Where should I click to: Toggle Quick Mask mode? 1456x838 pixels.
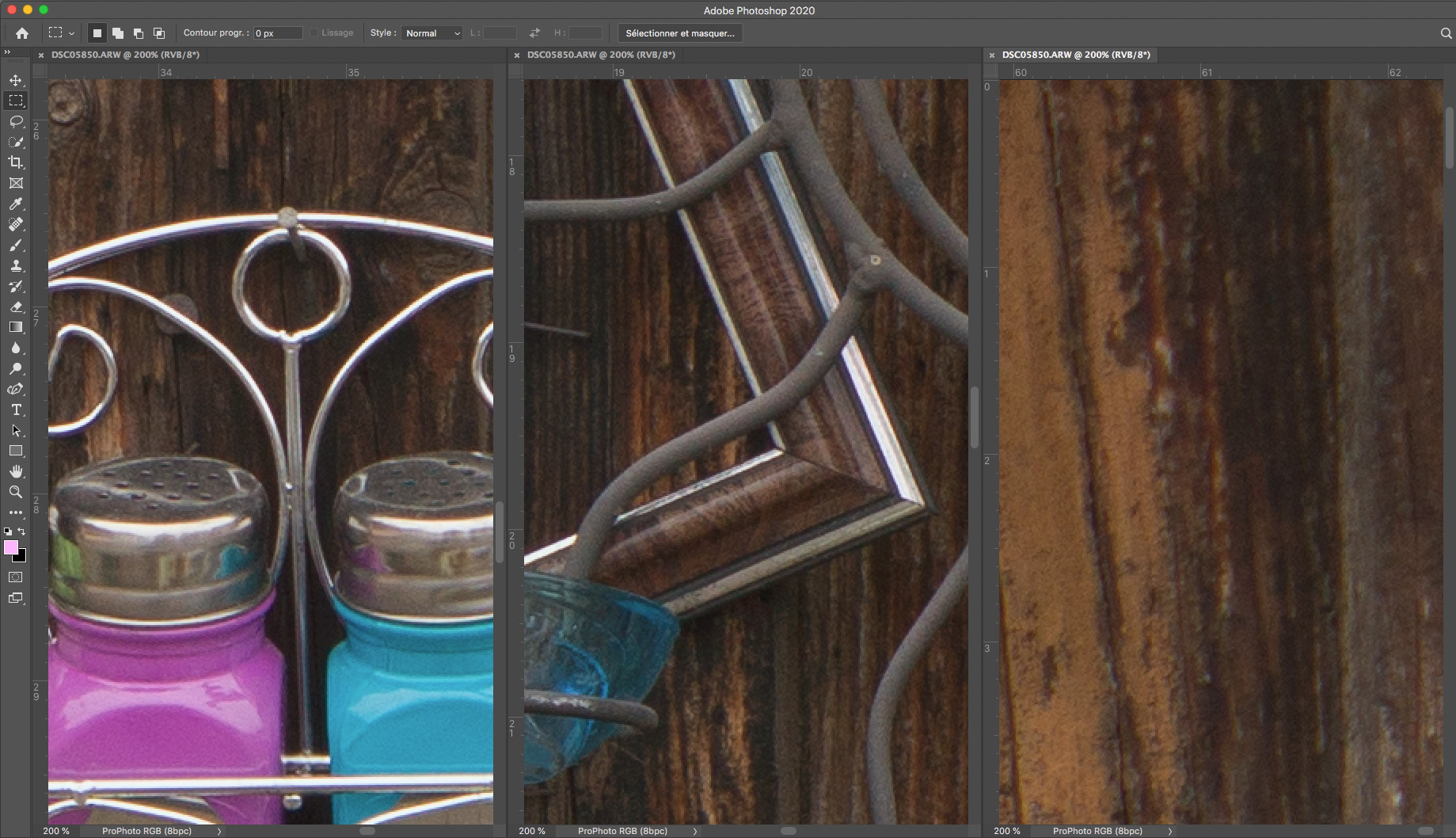click(x=16, y=577)
